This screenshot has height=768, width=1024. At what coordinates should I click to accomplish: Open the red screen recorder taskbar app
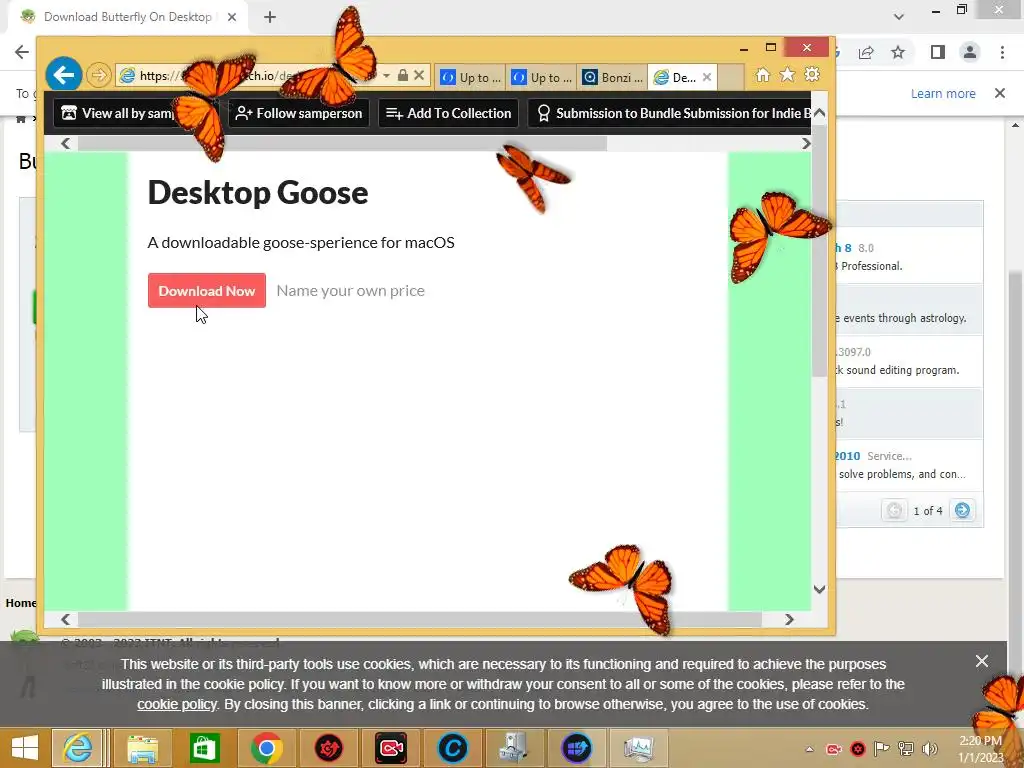pyautogui.click(x=391, y=748)
